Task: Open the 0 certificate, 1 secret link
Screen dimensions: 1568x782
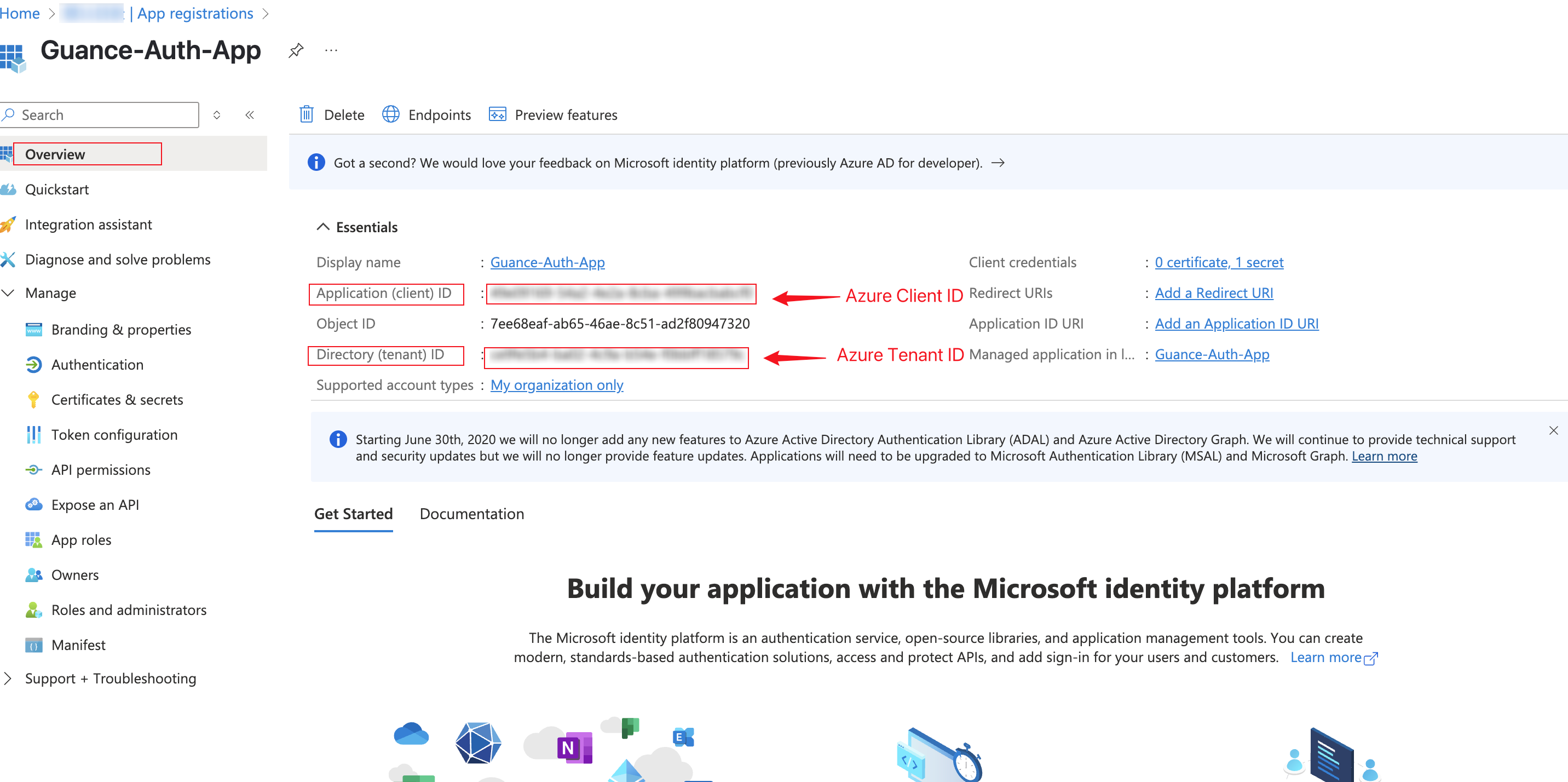Action: click(x=1219, y=262)
